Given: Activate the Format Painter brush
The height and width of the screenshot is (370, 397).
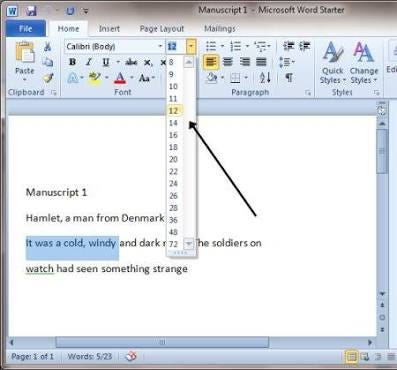Looking at the screenshot, I should coord(48,78).
